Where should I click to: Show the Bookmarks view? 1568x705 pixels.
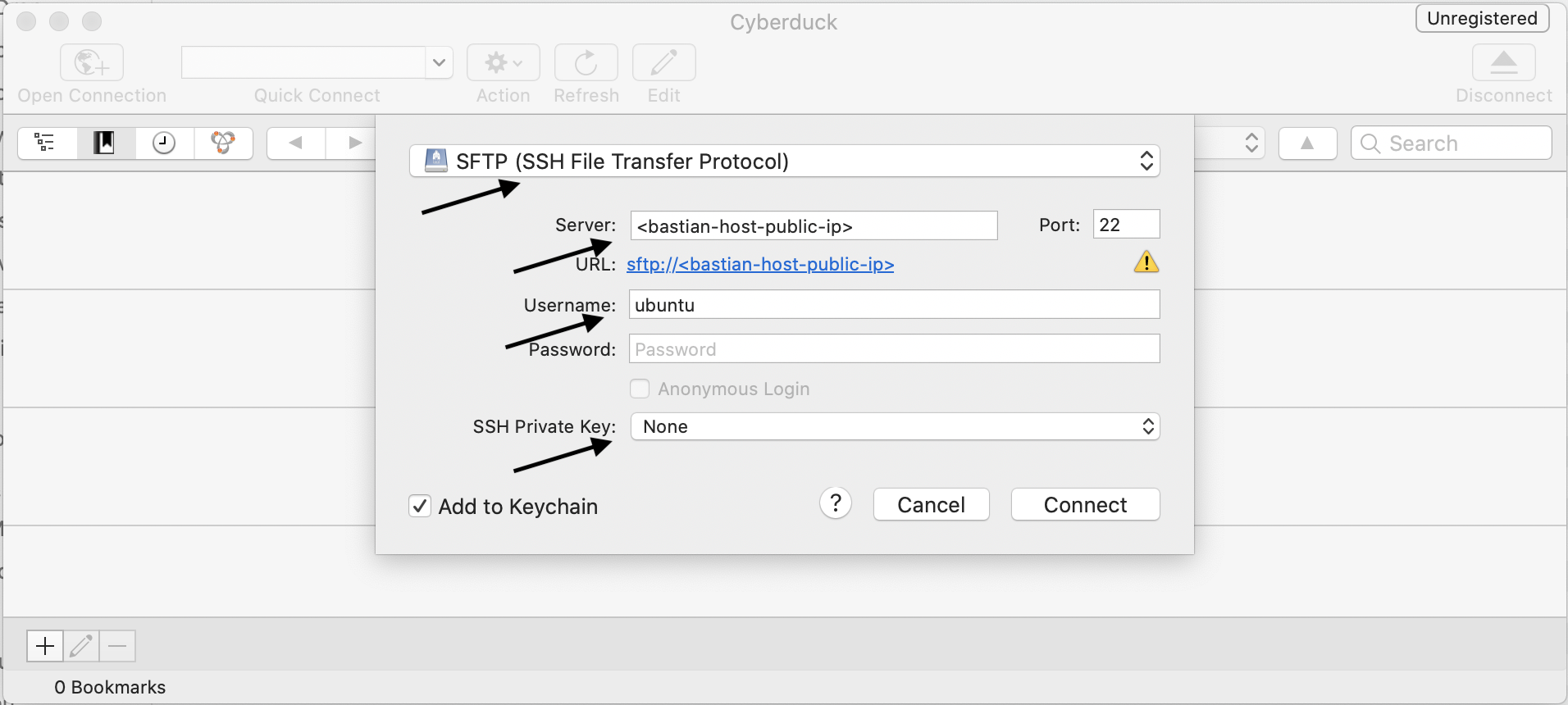[x=106, y=143]
